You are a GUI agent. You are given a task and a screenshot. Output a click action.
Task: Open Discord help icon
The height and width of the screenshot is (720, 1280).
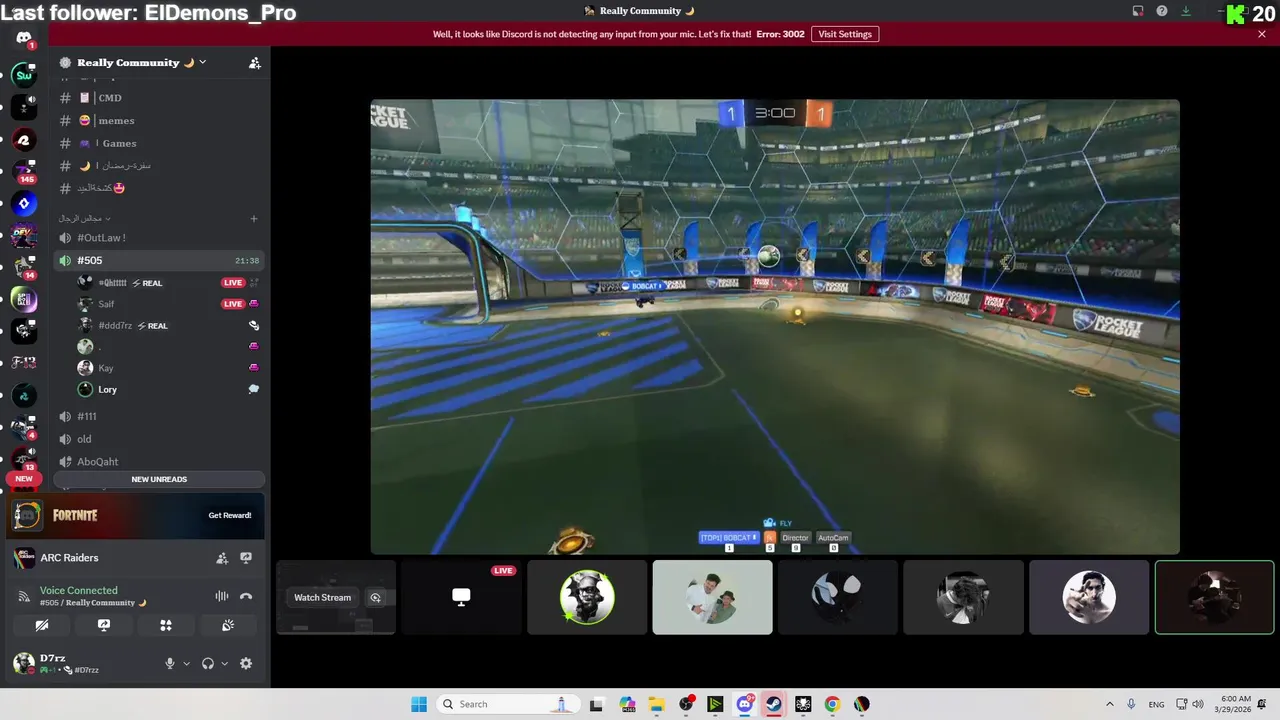pos(1162,11)
